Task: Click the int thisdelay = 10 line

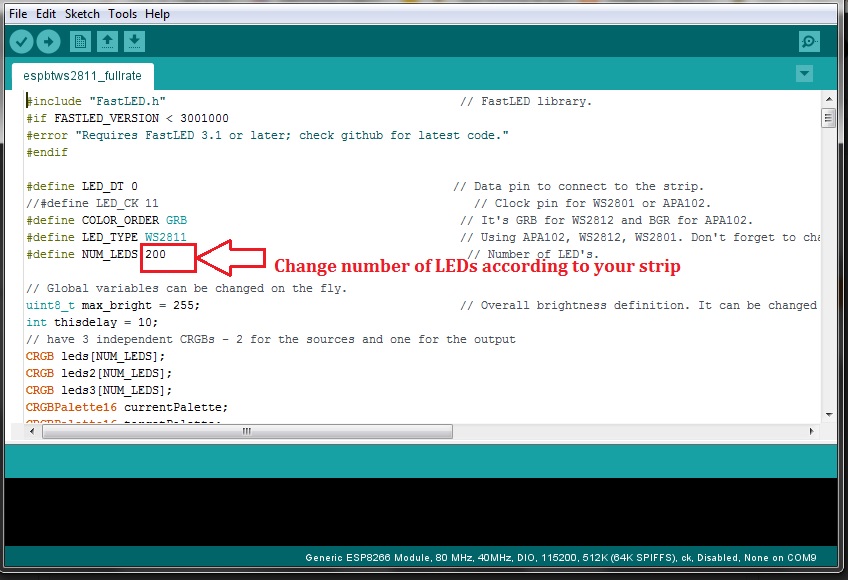Action: point(92,322)
